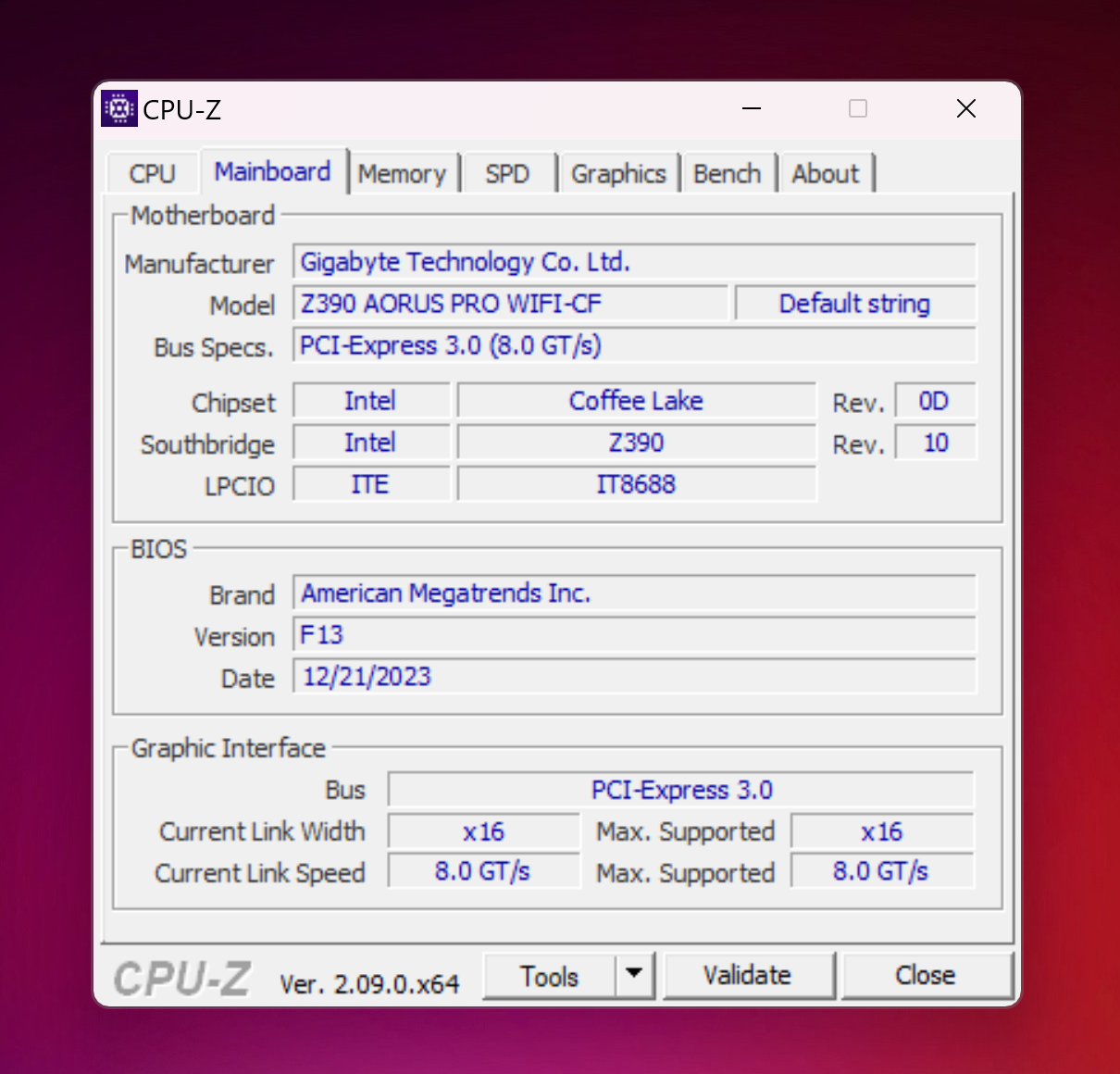
Task: Click the Current Link Speed 8.0 GT/s value
Action: [484, 871]
